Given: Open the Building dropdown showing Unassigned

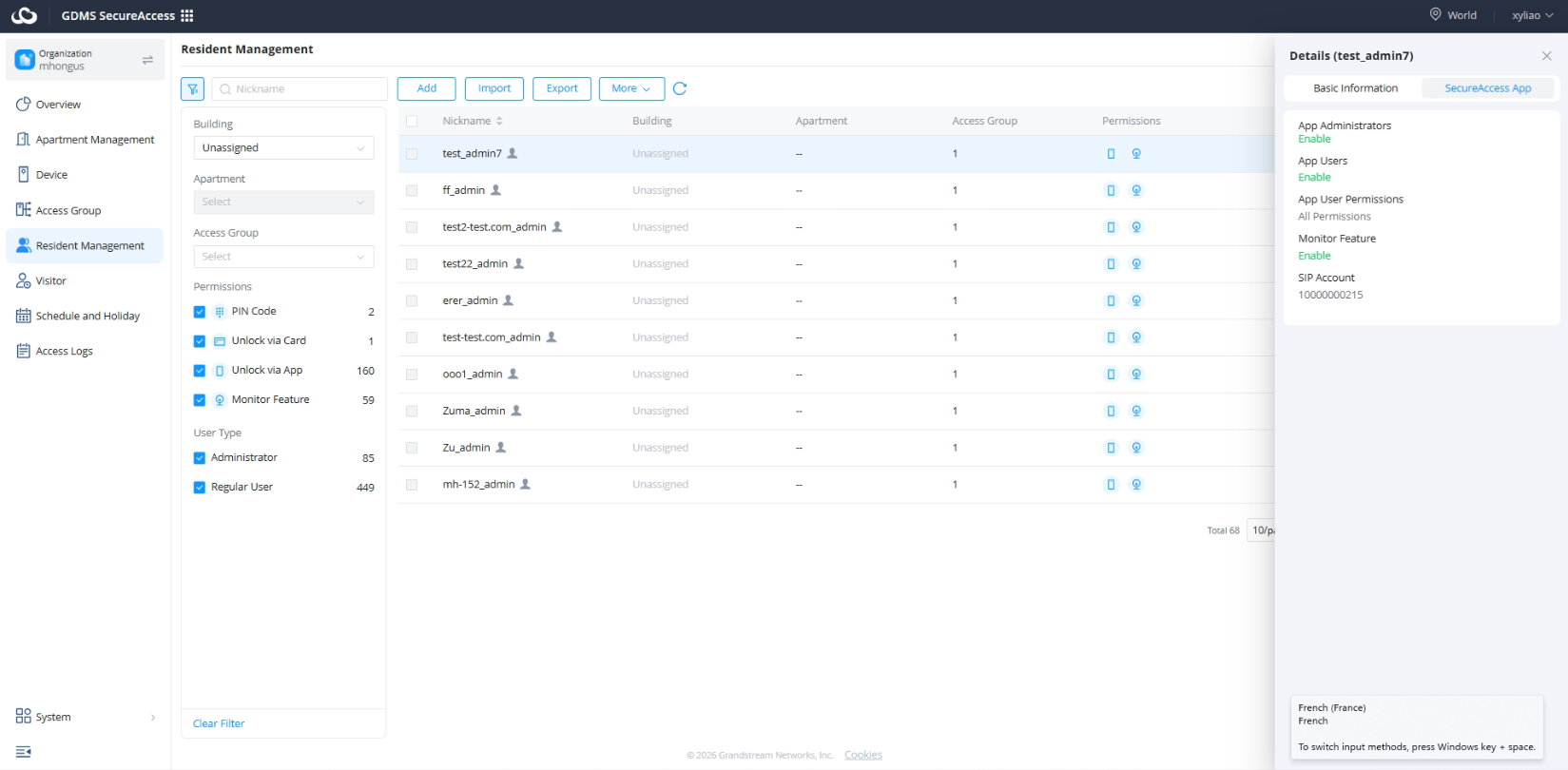Looking at the screenshot, I should point(283,148).
